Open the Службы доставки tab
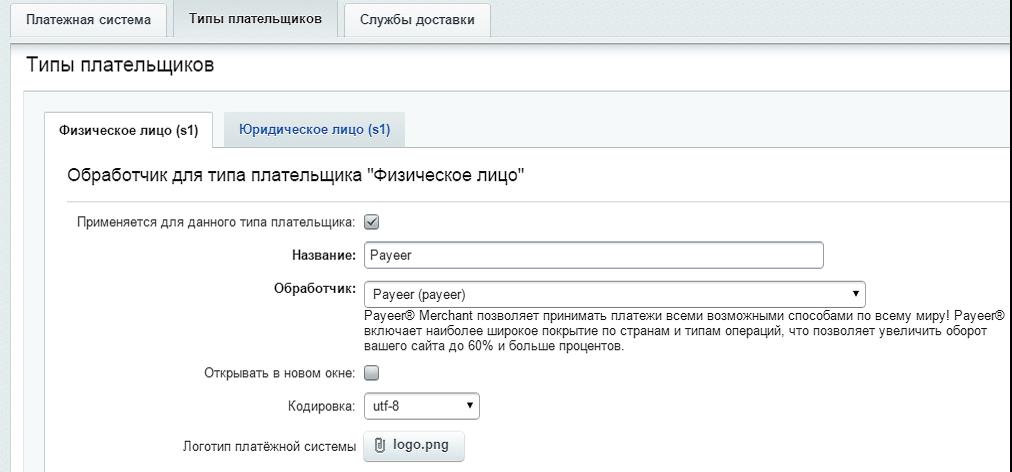Viewport: 1012px width, 472px height. [410, 20]
